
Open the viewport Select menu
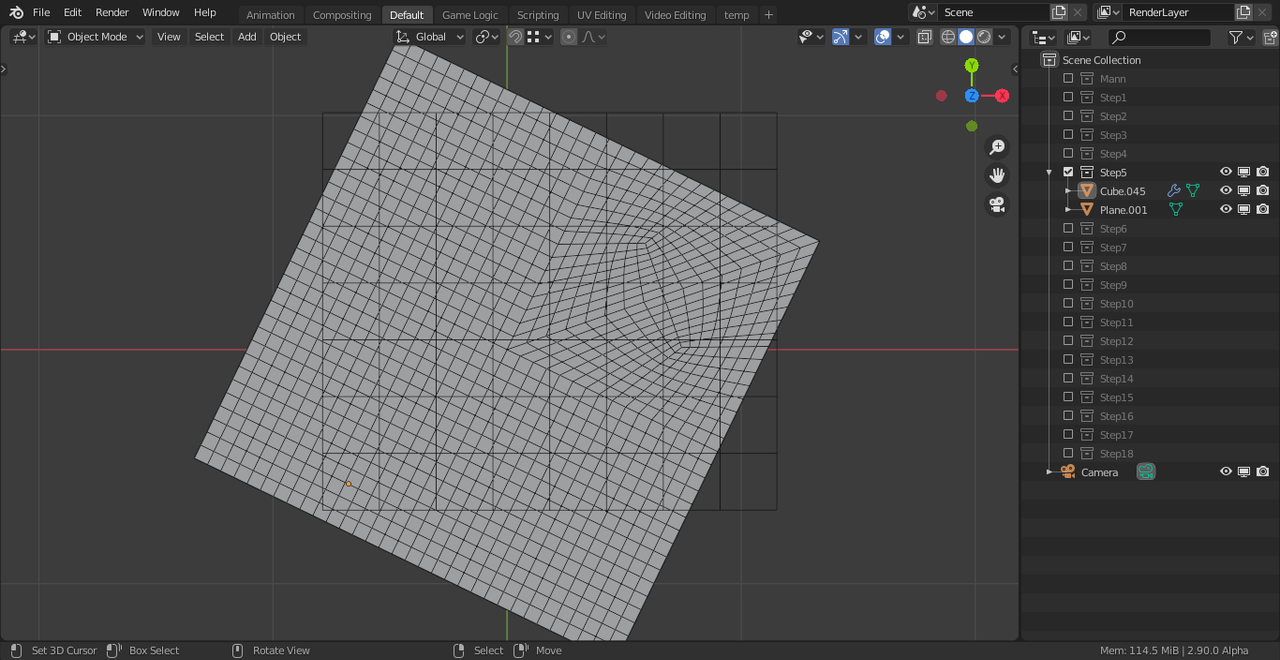coord(209,37)
